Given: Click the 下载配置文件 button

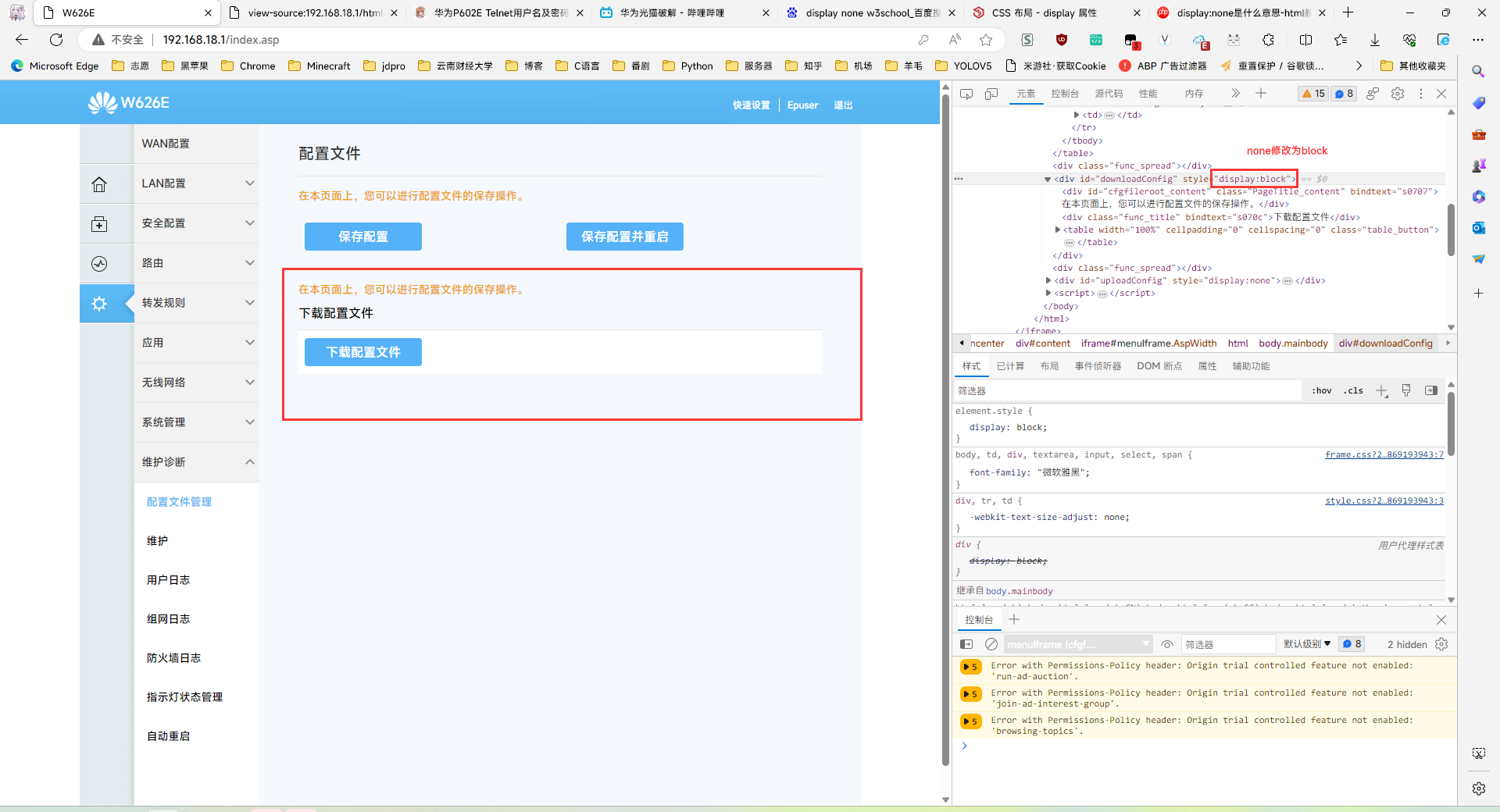Looking at the screenshot, I should point(363,352).
